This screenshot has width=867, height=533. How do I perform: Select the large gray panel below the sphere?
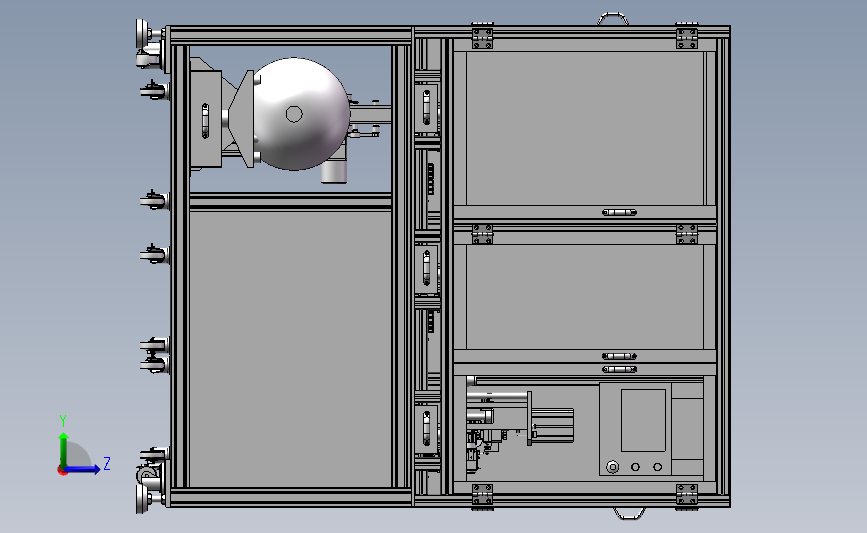pos(290,348)
